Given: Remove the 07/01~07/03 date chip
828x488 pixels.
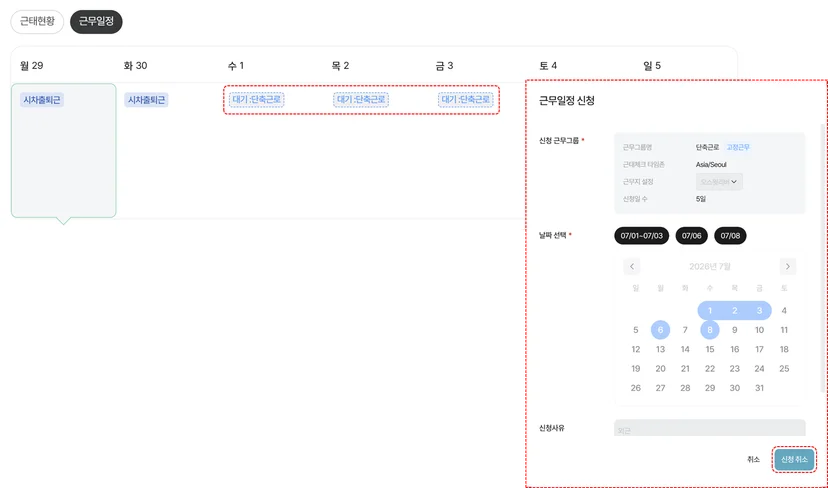Looking at the screenshot, I should point(642,236).
